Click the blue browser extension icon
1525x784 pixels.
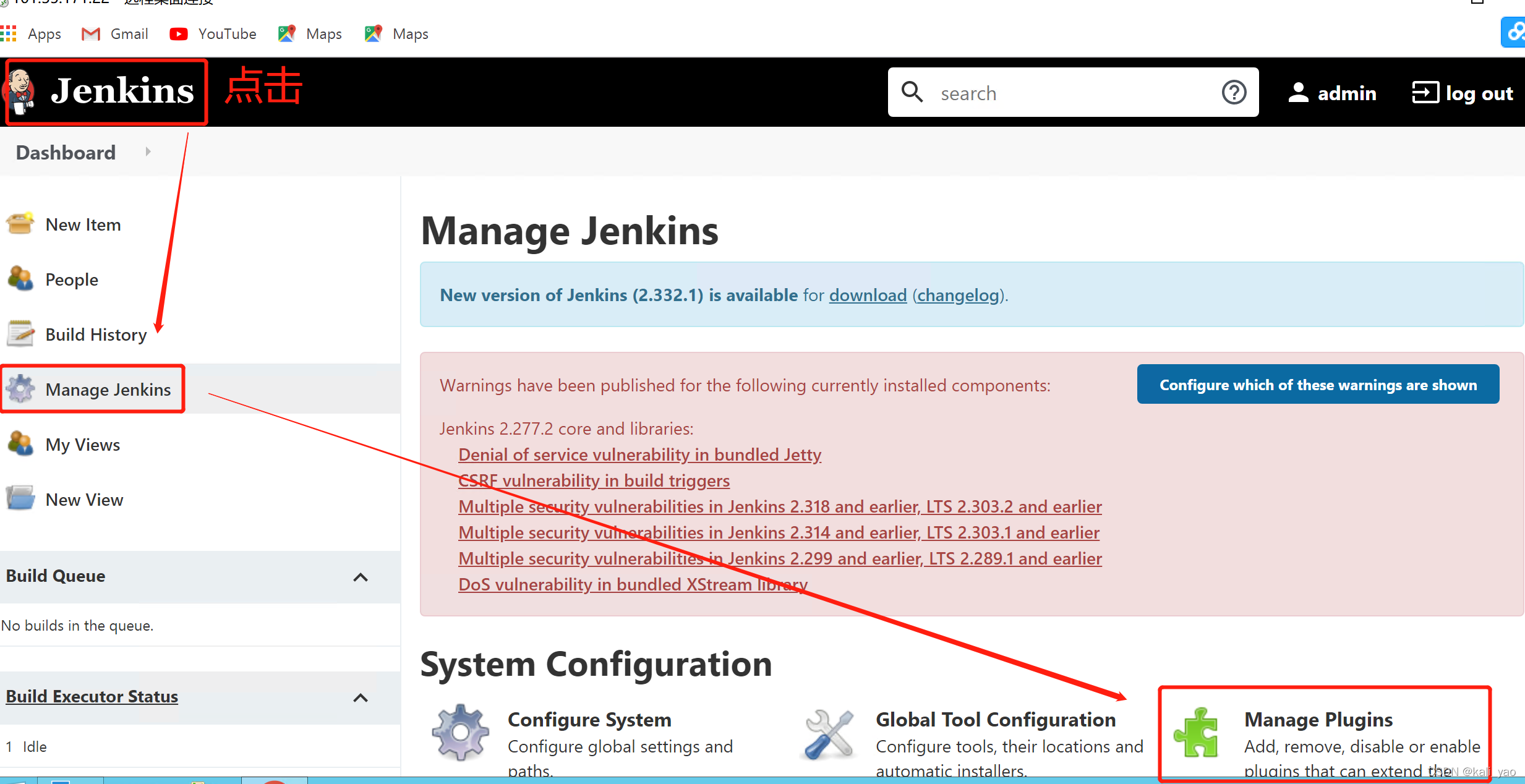pos(1513,32)
